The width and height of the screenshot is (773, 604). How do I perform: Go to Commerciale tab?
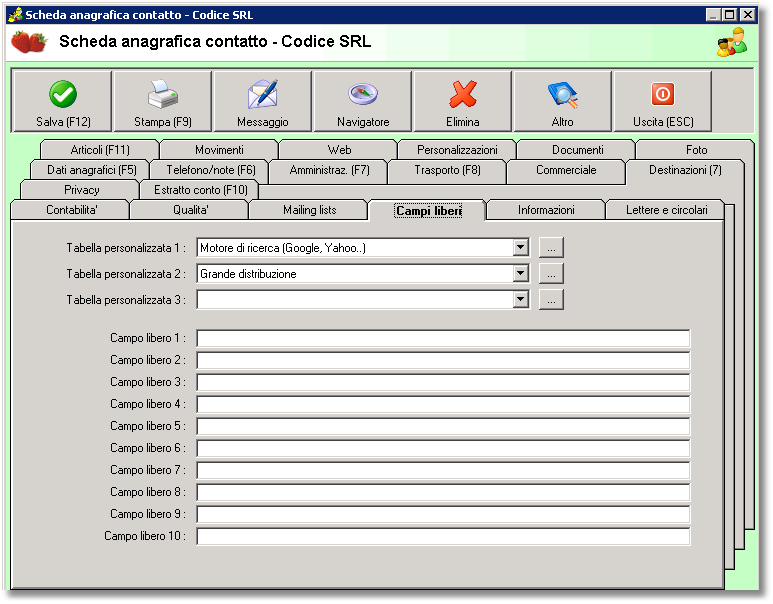click(566, 170)
